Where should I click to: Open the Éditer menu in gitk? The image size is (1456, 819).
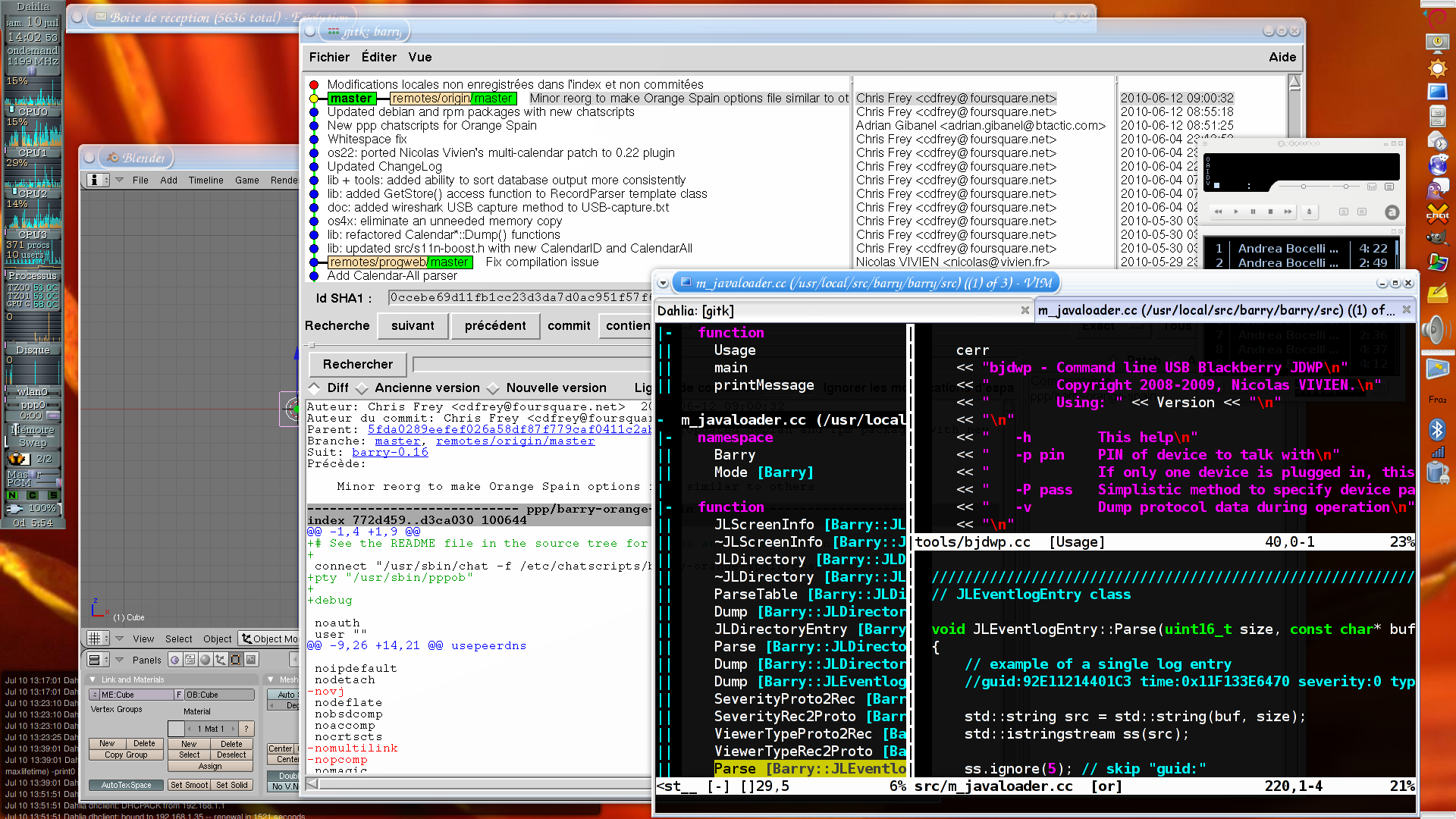point(378,57)
